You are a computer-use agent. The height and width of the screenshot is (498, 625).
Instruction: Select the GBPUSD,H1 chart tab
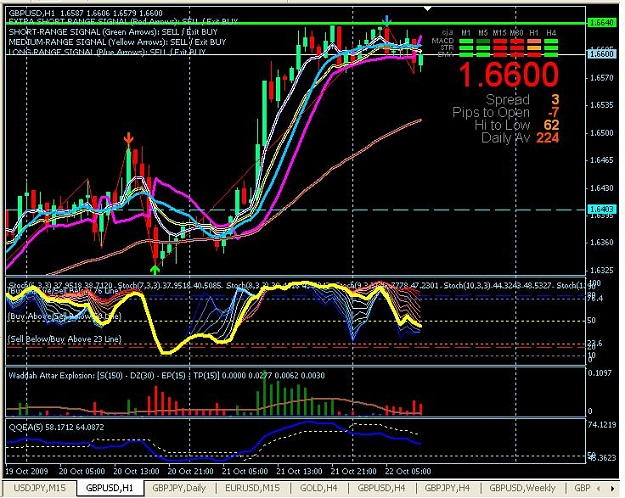(109, 488)
